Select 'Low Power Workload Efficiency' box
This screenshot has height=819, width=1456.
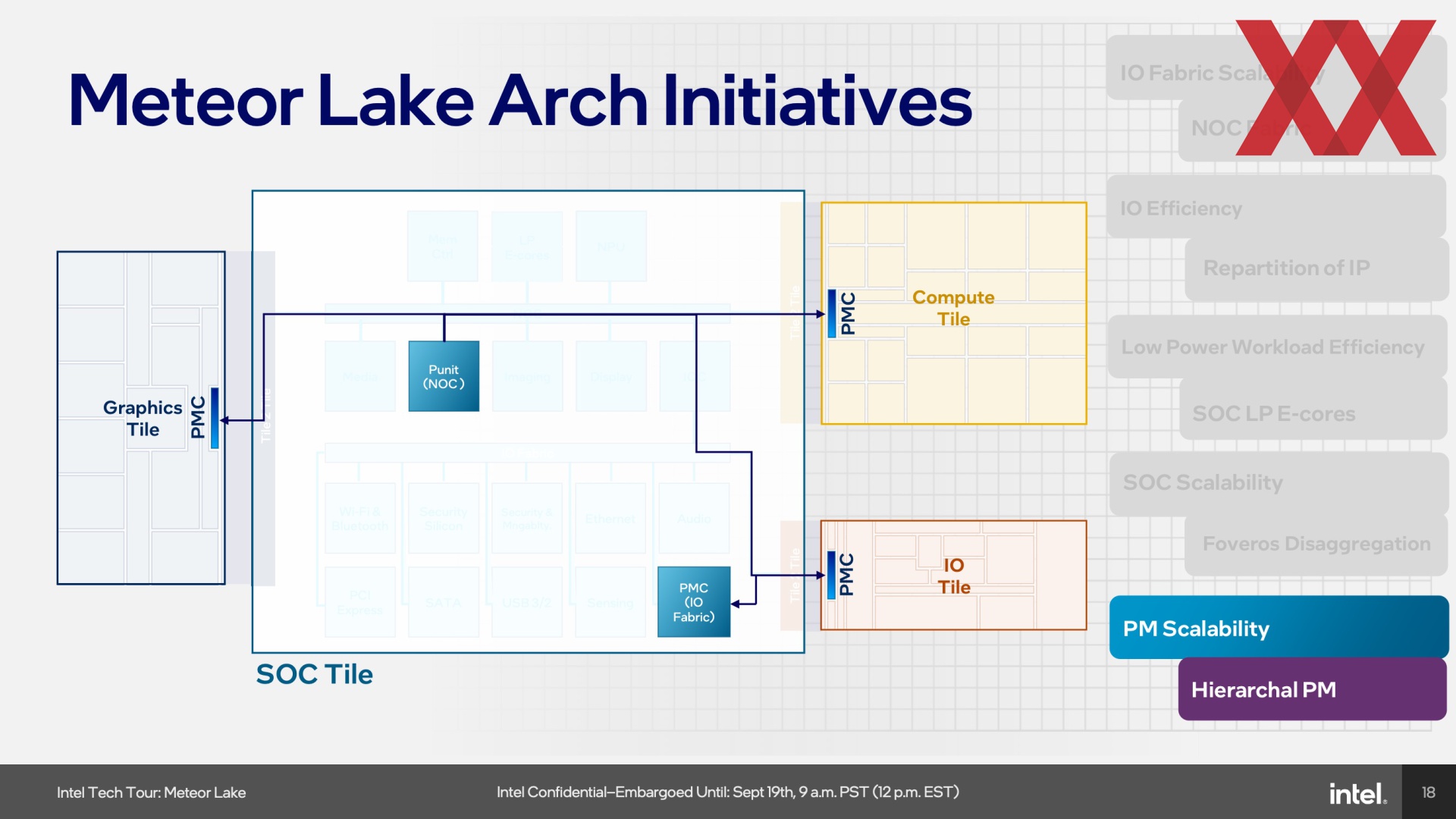[1278, 347]
